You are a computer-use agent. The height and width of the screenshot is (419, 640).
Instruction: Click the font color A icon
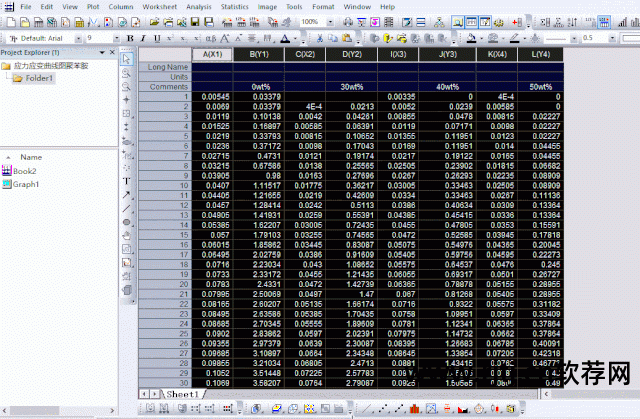tap(285, 38)
